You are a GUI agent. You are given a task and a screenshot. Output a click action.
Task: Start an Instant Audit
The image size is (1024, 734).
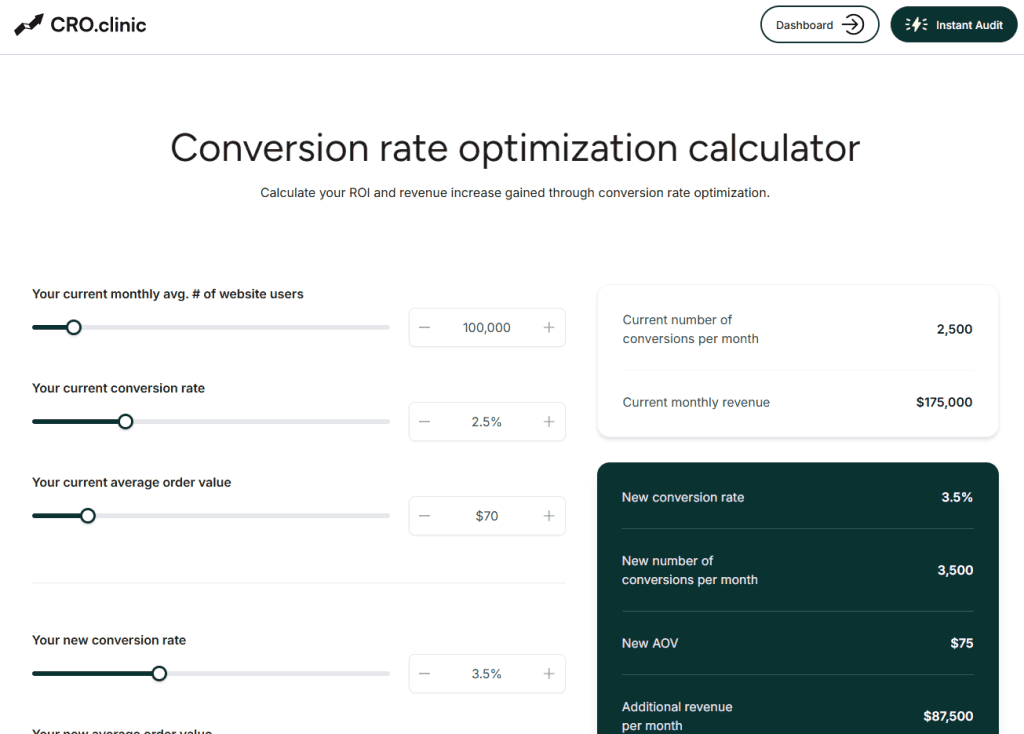pos(953,25)
